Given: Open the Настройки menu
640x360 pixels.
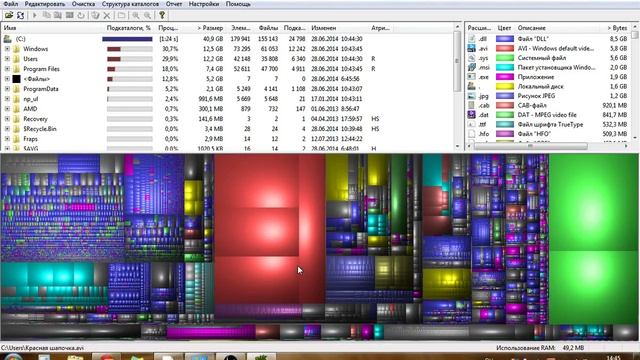Looking at the screenshot, I should pos(204,4).
